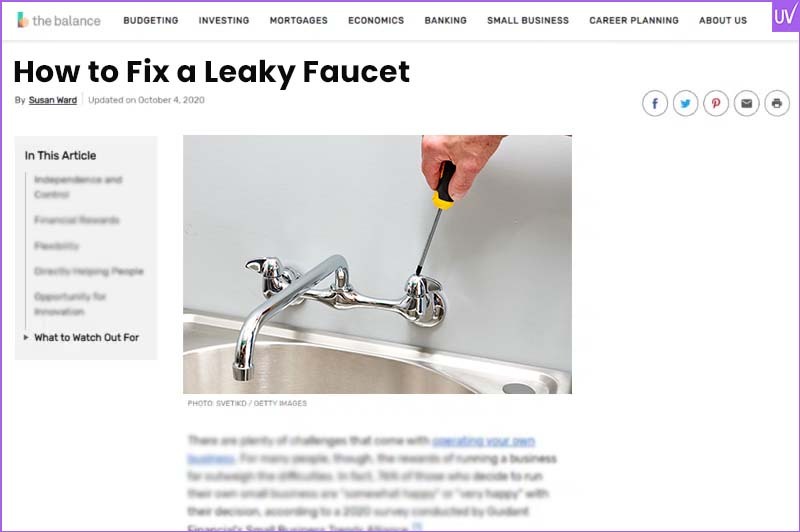The image size is (800, 532).
Task: Click the How to Fix a Leaky Faucet headline
Action: point(211,71)
